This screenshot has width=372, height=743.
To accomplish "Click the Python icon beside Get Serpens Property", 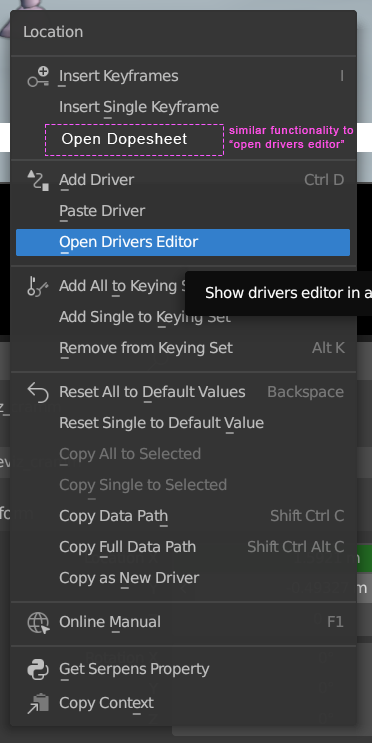I will click(38, 669).
